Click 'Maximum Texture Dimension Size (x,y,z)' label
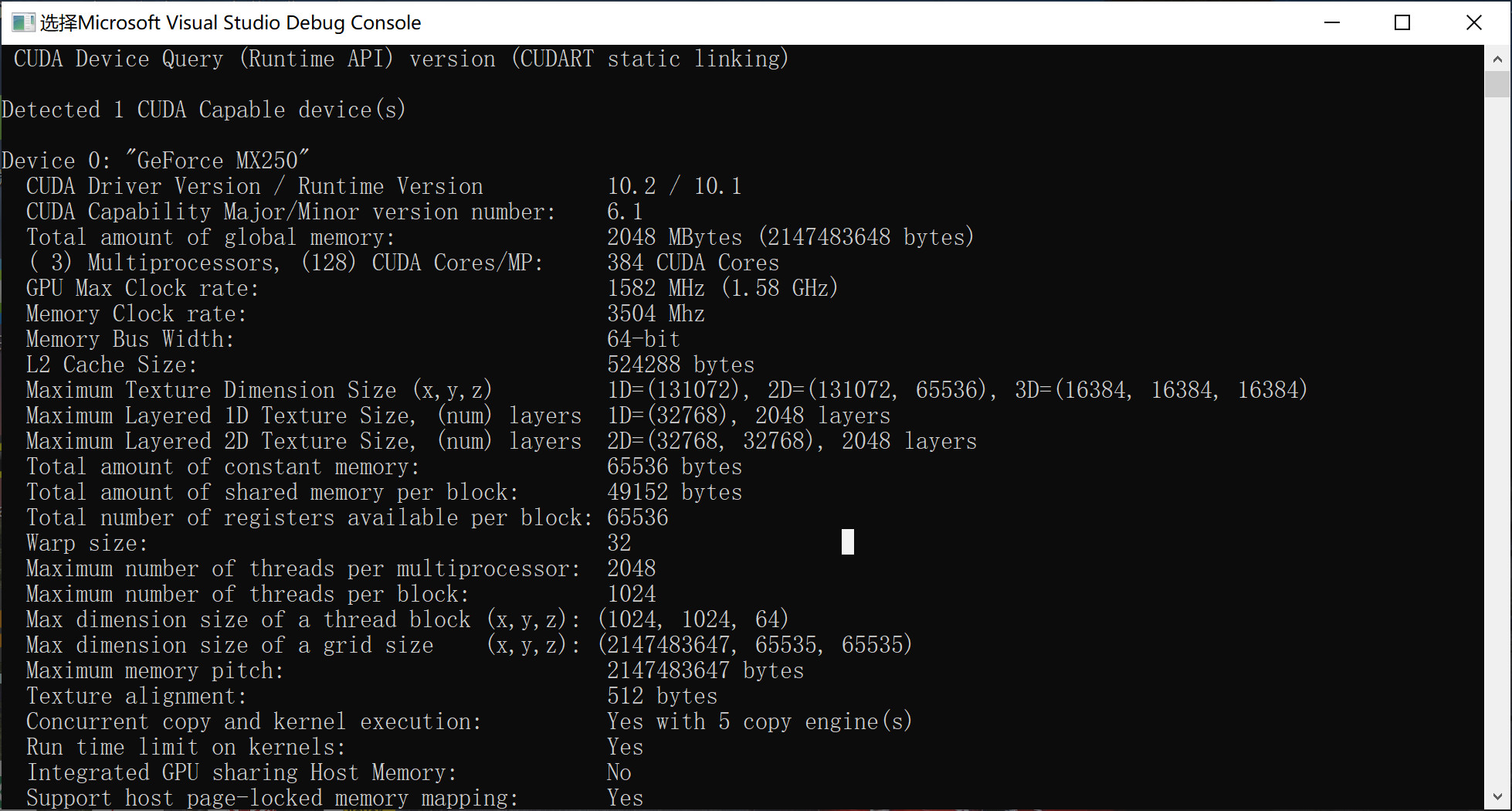 click(259, 390)
